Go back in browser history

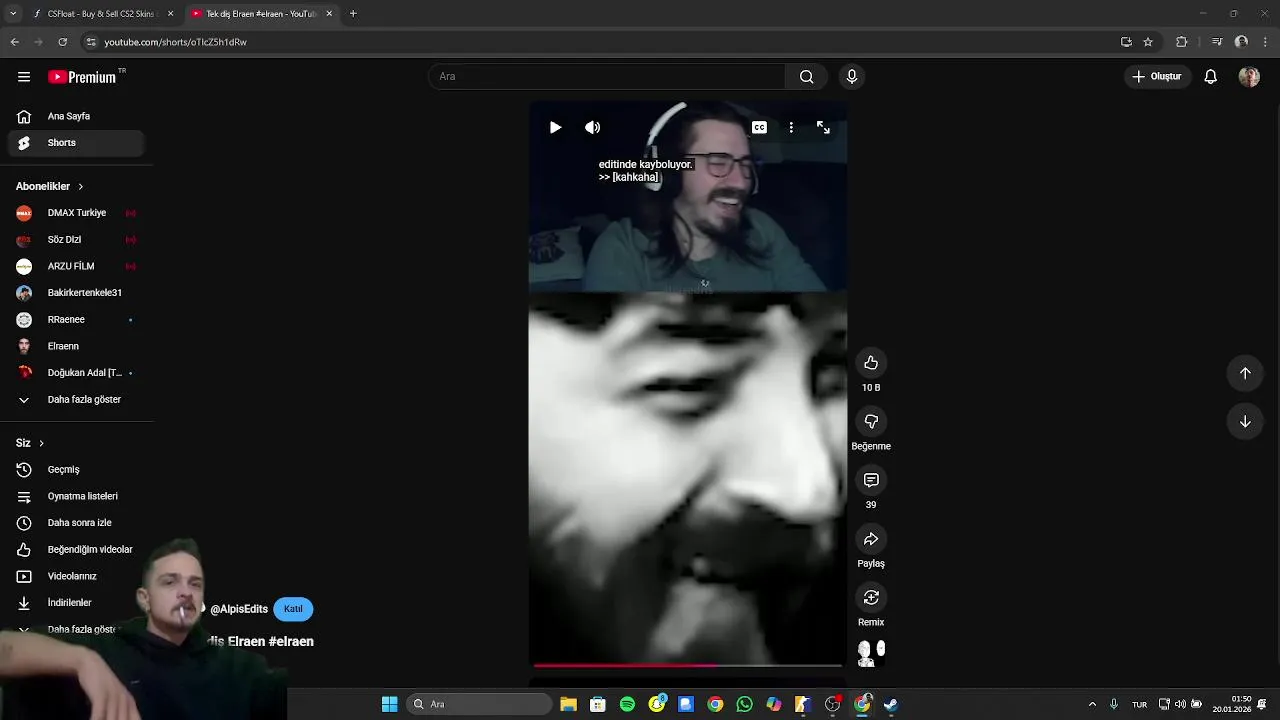(15, 42)
